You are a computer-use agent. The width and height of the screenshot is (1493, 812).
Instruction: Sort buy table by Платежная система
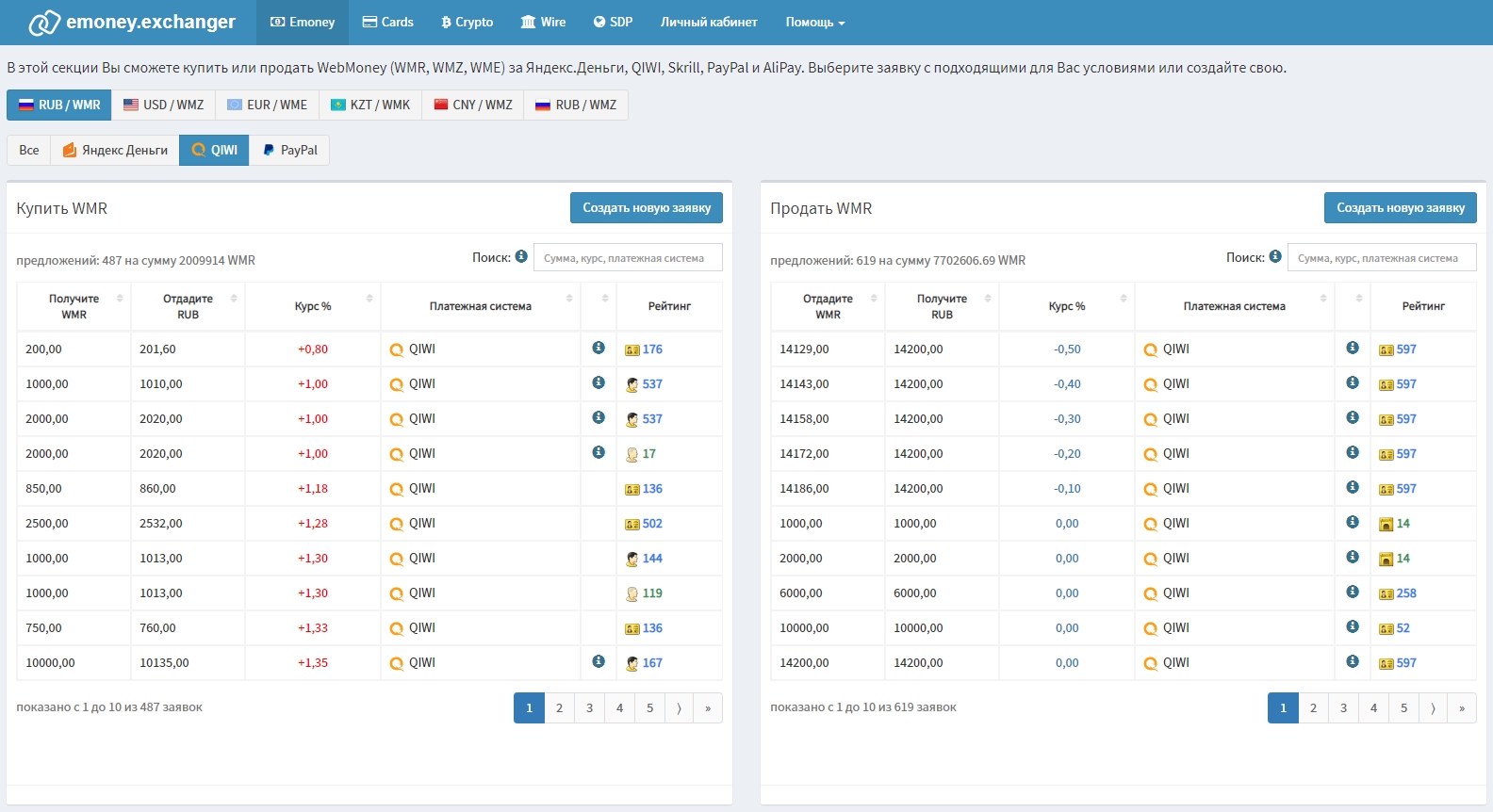481,306
